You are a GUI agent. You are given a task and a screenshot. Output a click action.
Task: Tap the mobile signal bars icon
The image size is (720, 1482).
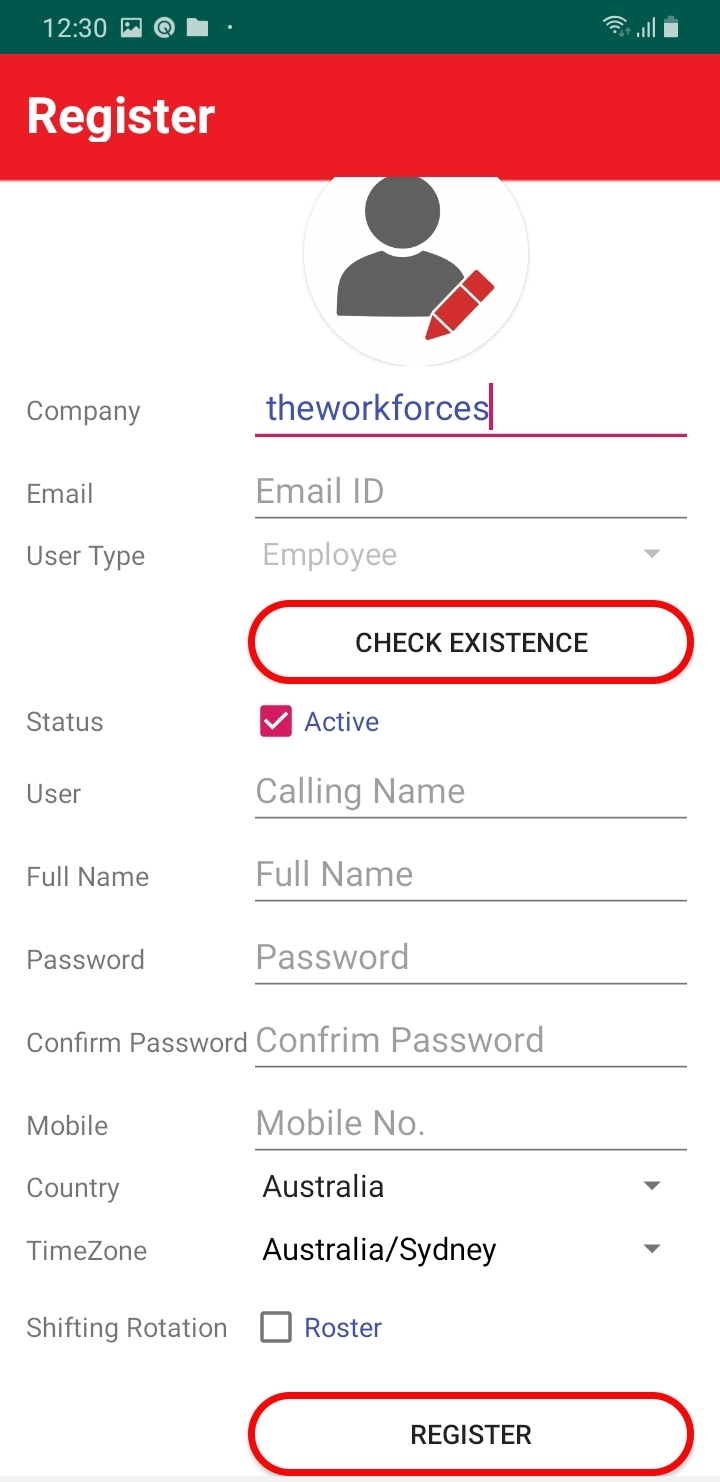646,28
